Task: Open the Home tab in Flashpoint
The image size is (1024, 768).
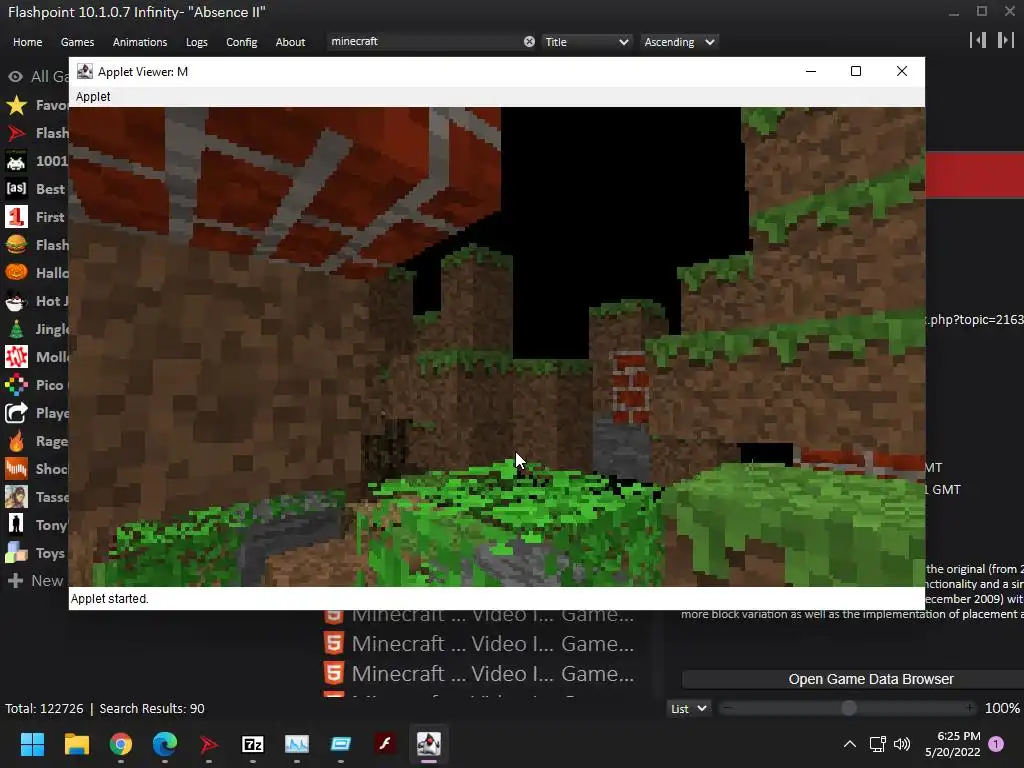Action: [27, 42]
